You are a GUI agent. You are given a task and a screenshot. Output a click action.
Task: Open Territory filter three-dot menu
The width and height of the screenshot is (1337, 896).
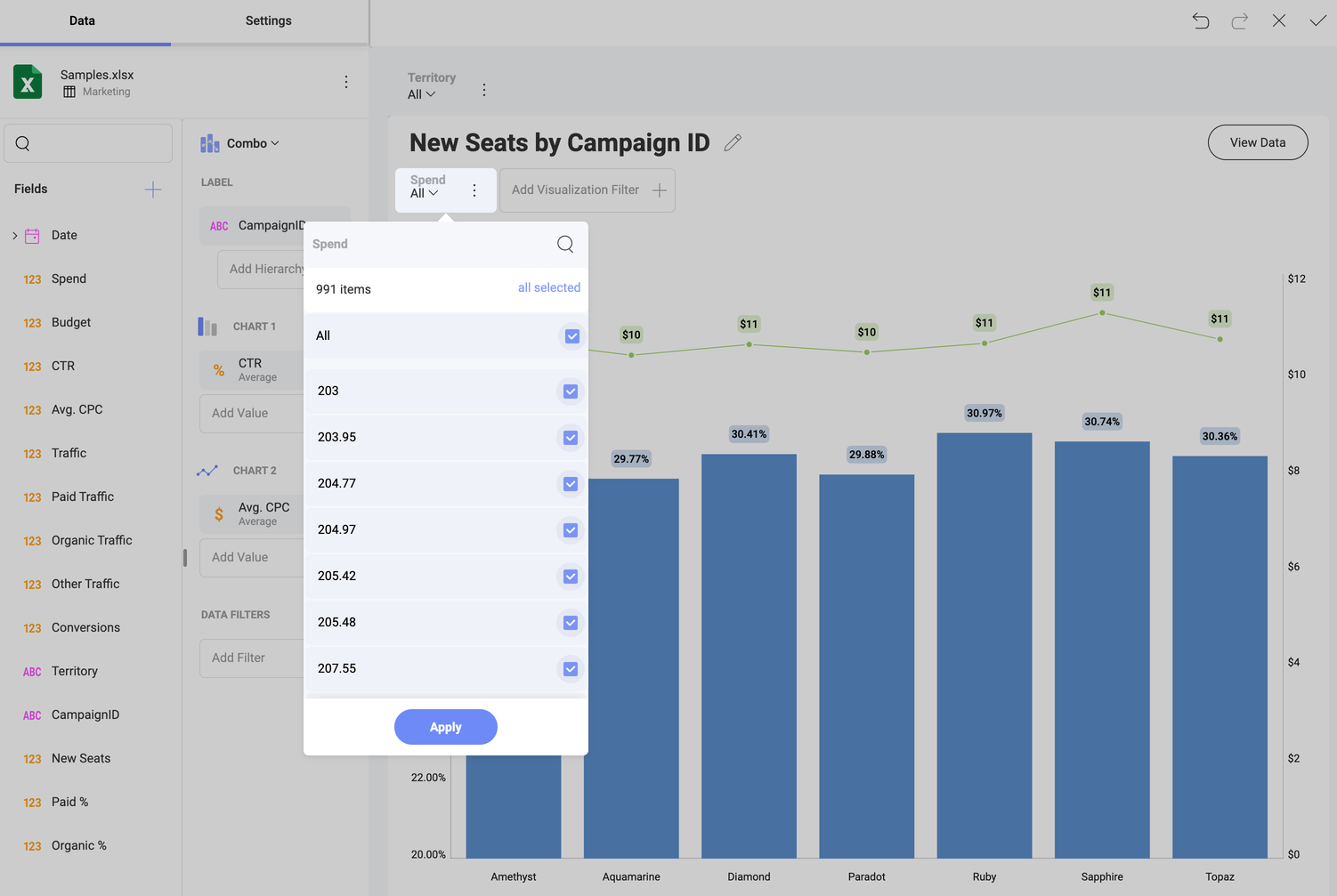coord(484,90)
